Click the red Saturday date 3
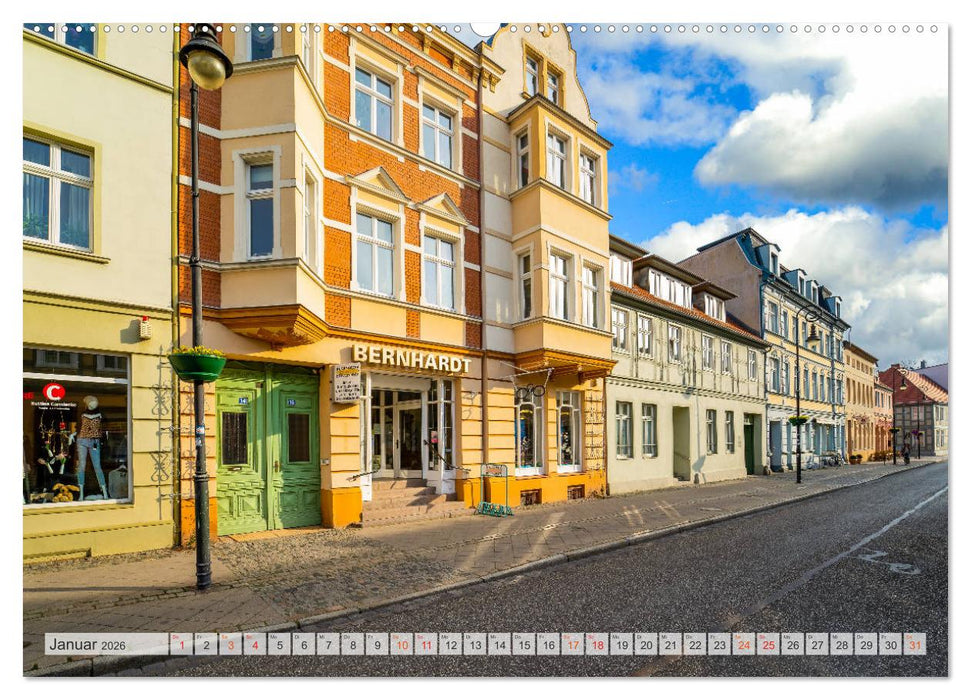971x700 pixels. [x=229, y=645]
